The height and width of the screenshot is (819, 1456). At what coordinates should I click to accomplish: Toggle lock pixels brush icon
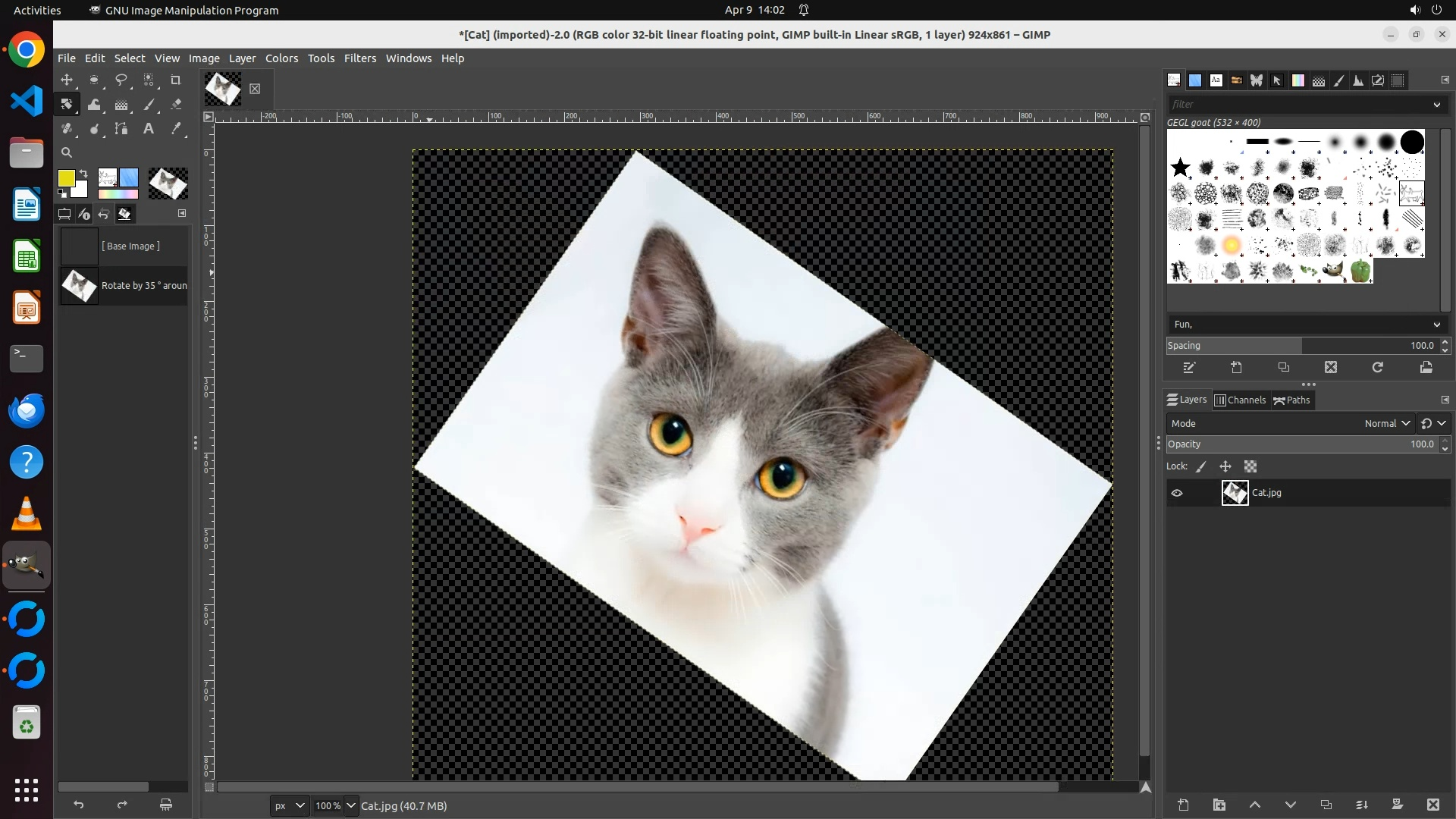(x=1201, y=467)
